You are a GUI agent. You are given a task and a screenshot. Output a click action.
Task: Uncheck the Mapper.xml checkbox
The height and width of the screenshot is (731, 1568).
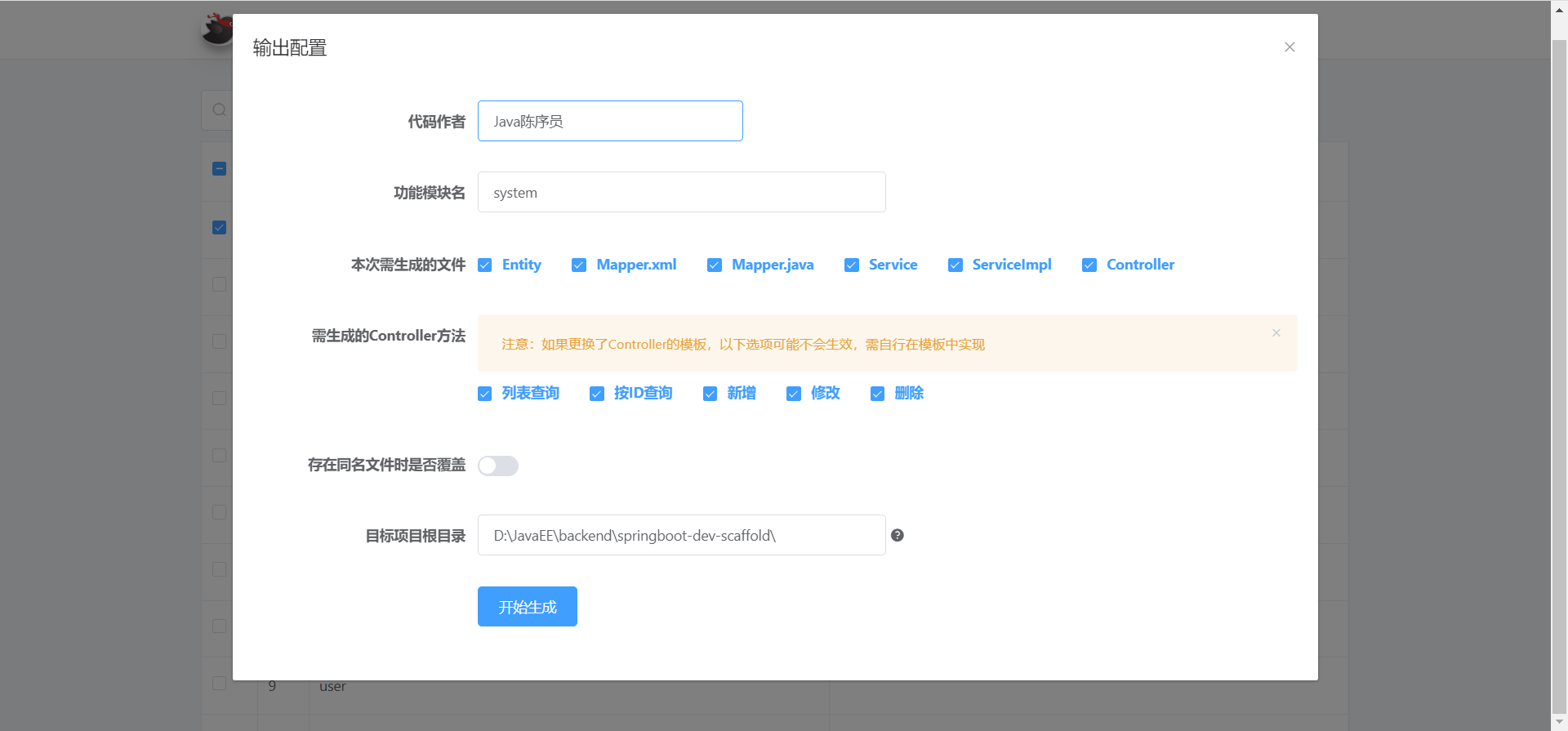pos(579,265)
